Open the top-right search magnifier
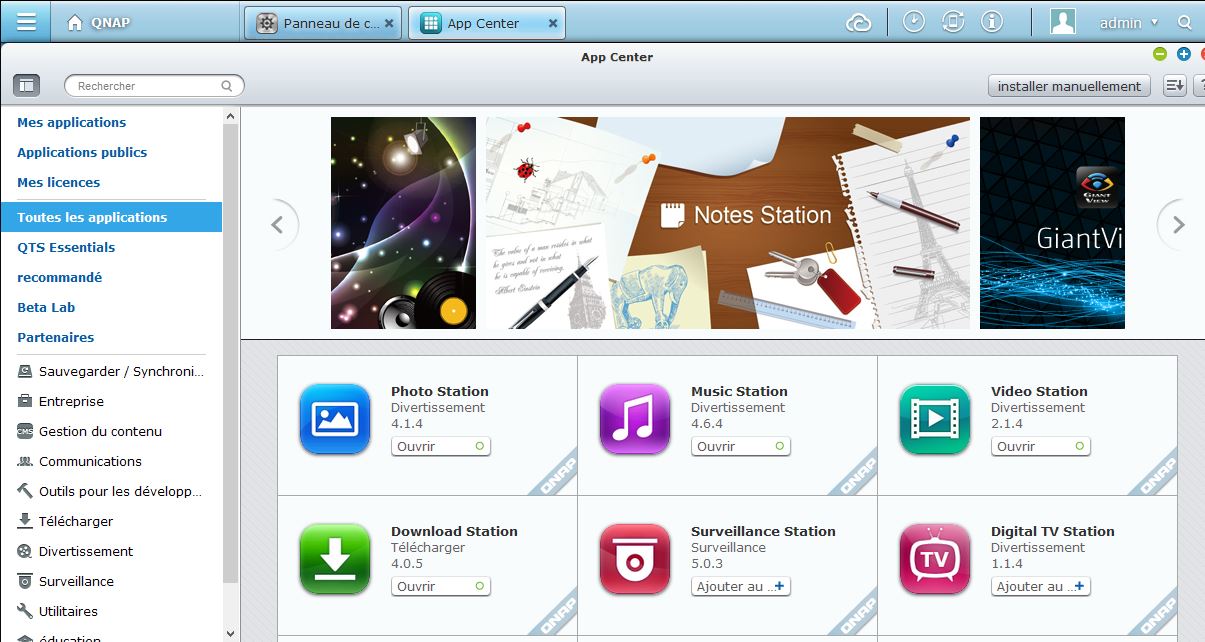 (1185, 22)
